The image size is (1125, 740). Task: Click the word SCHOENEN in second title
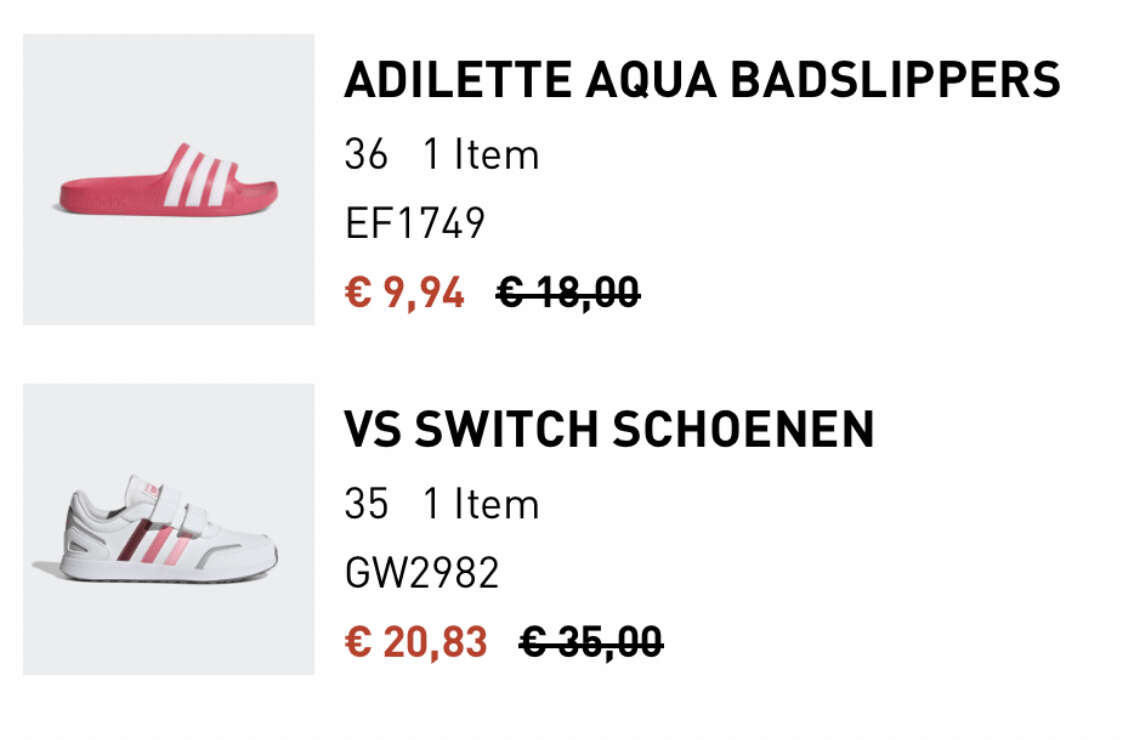click(x=743, y=429)
